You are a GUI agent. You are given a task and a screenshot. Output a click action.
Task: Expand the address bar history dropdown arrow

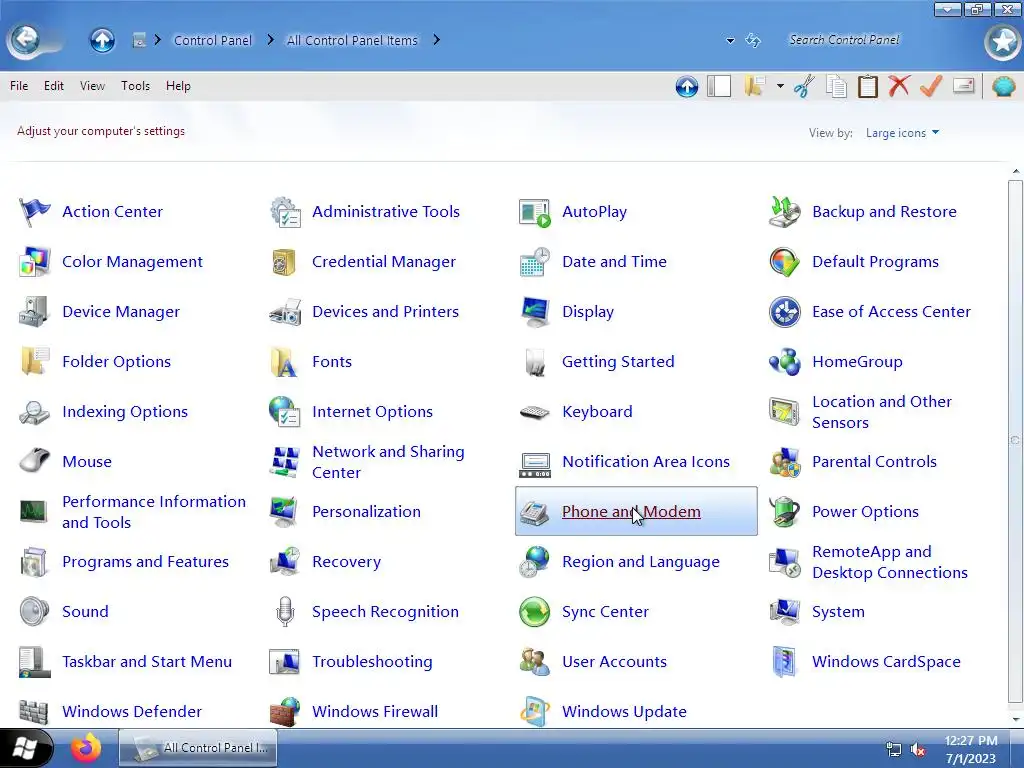click(730, 40)
